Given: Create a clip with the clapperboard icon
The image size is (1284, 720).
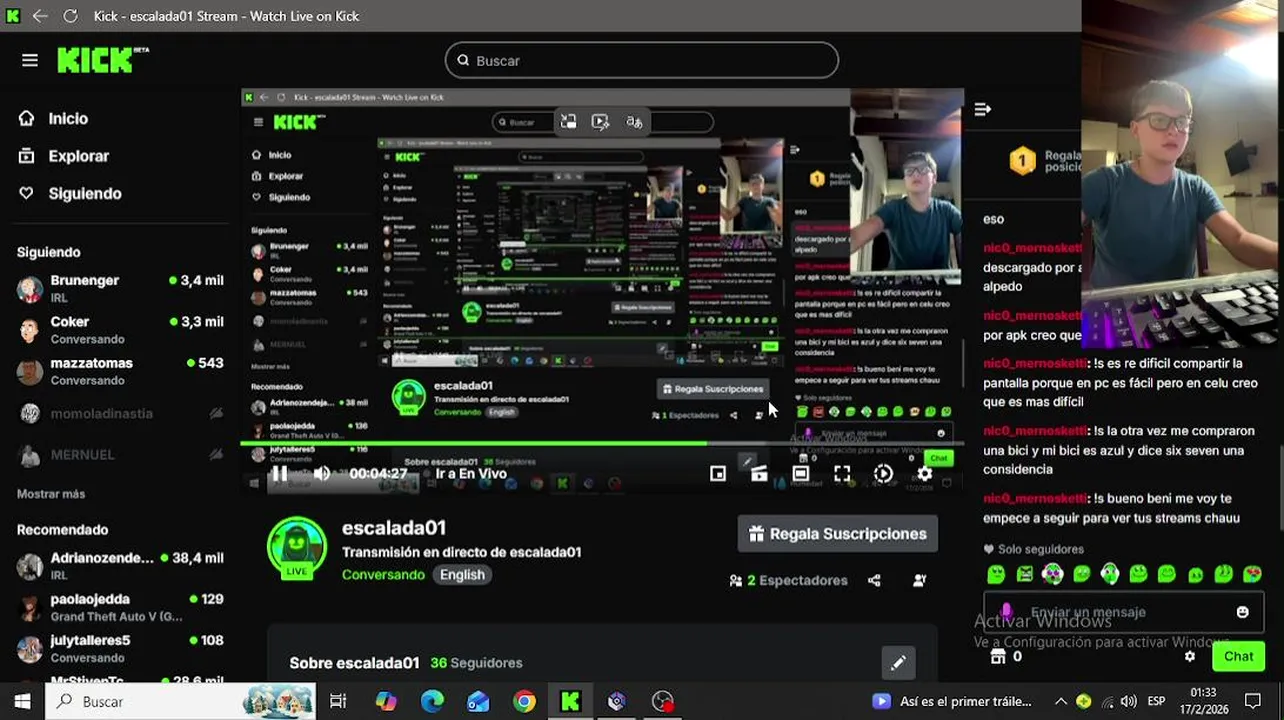Looking at the screenshot, I should (x=759, y=474).
